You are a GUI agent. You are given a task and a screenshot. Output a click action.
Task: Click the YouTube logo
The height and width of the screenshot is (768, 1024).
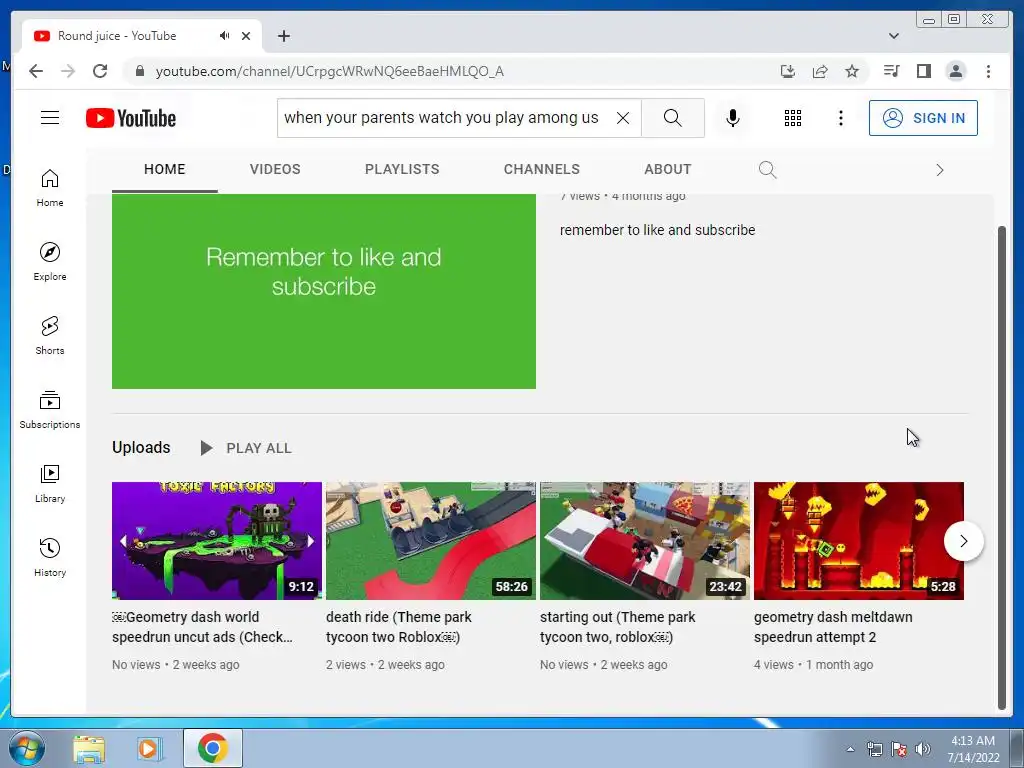tap(131, 118)
